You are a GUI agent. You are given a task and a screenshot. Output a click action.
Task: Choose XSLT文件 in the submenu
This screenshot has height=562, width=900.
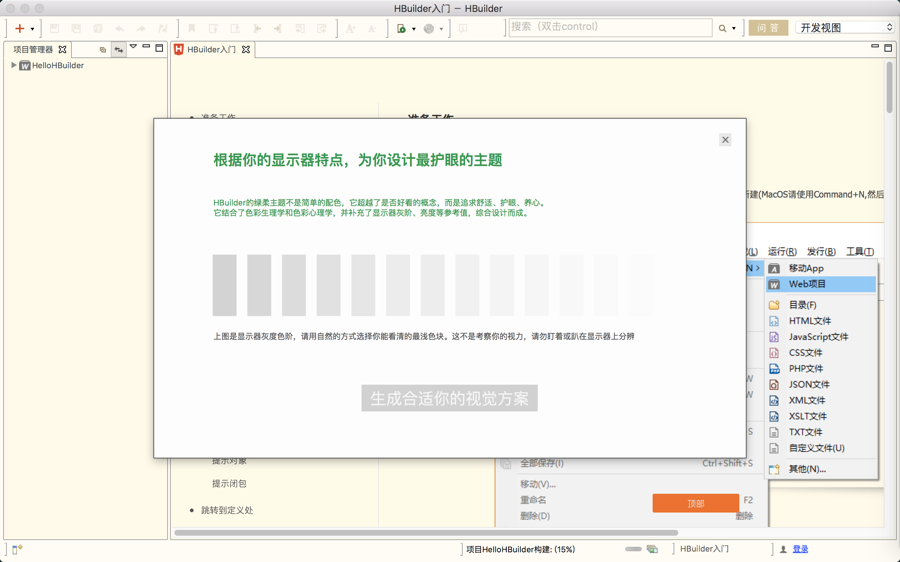coord(821,416)
